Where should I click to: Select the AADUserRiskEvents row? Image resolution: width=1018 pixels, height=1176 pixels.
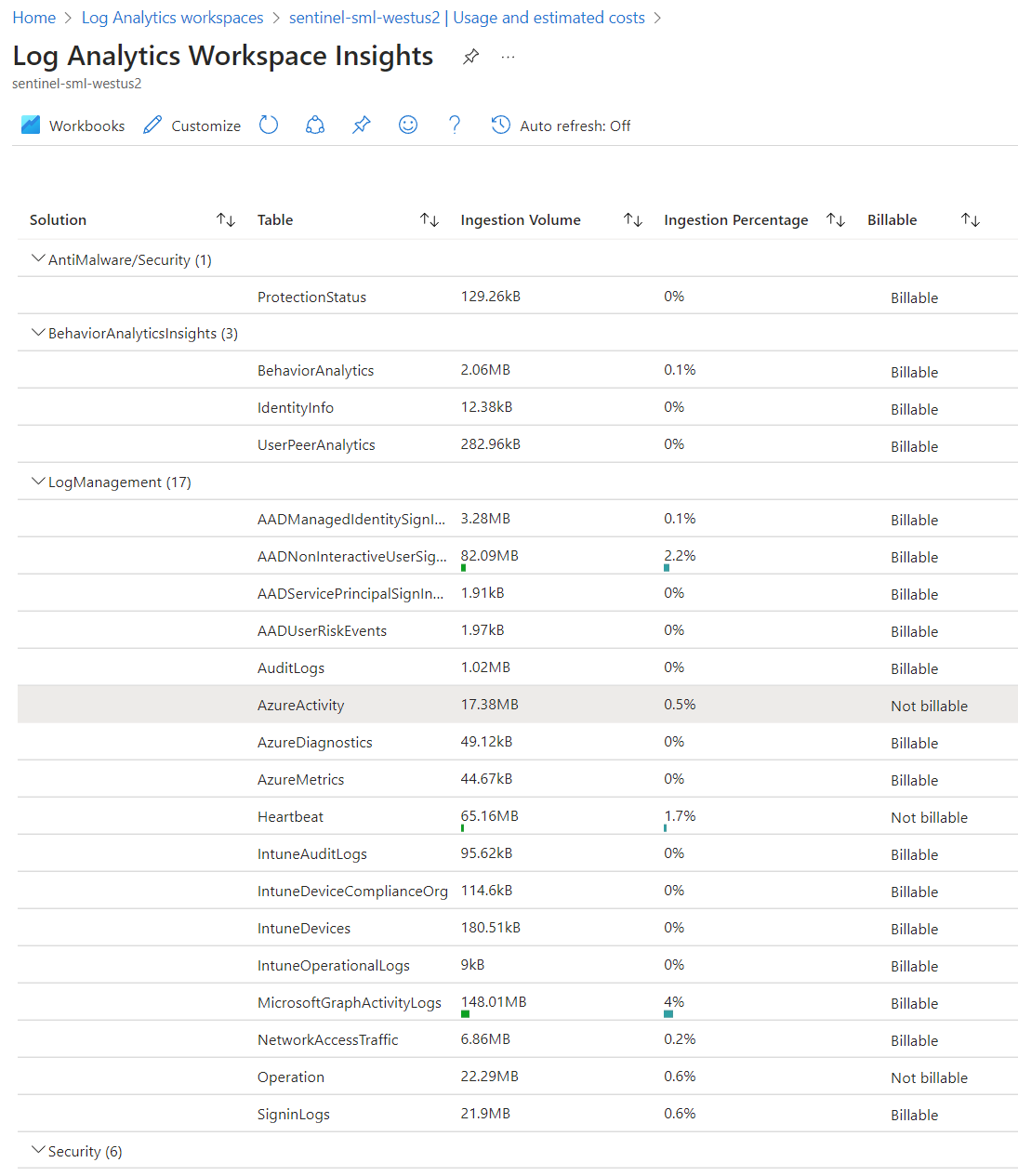pos(518,630)
